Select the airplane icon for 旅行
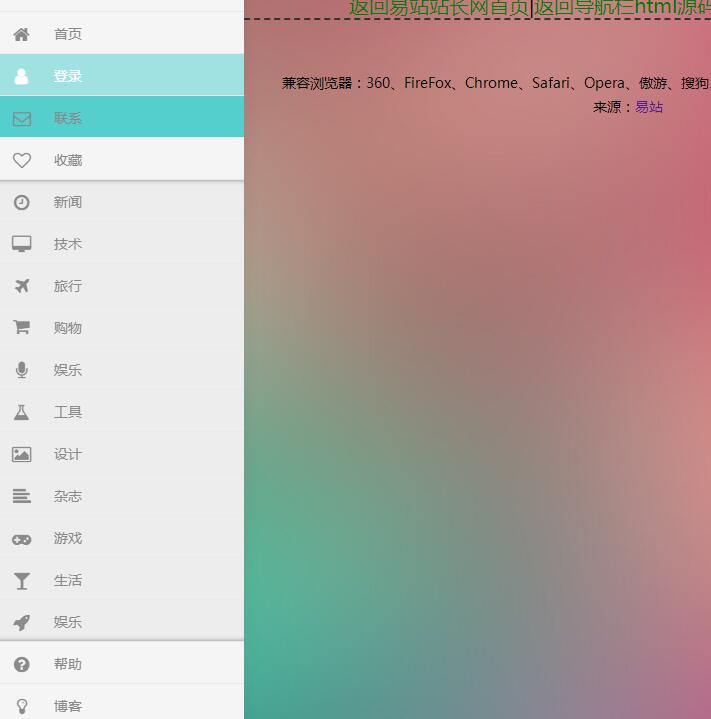The height and width of the screenshot is (719, 711). click(22, 286)
